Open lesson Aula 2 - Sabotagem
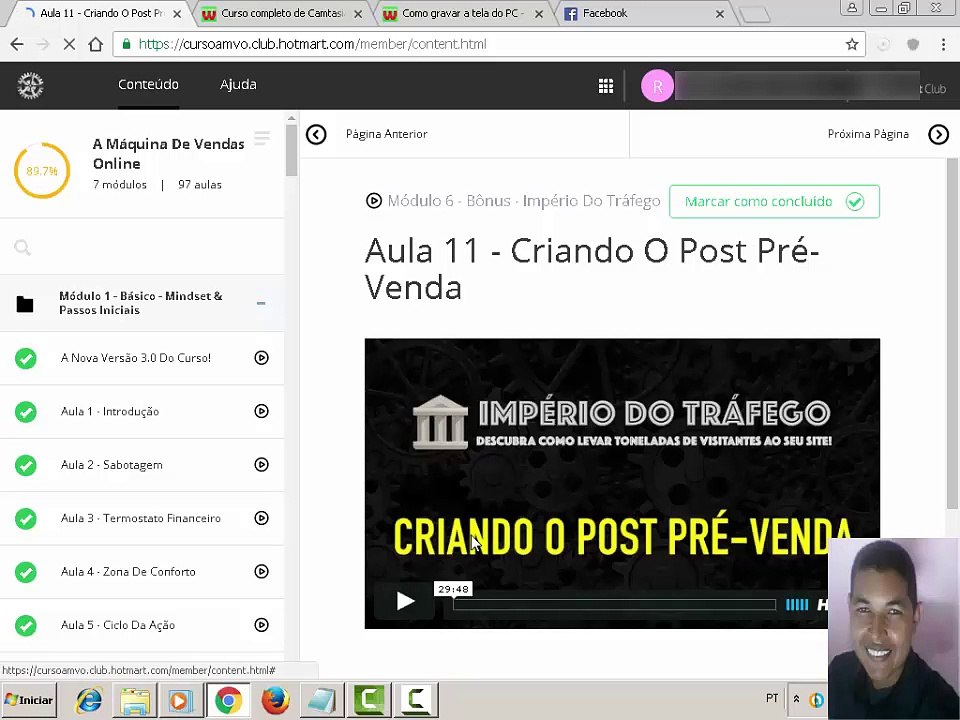Screen dimensions: 960x720 (111, 465)
